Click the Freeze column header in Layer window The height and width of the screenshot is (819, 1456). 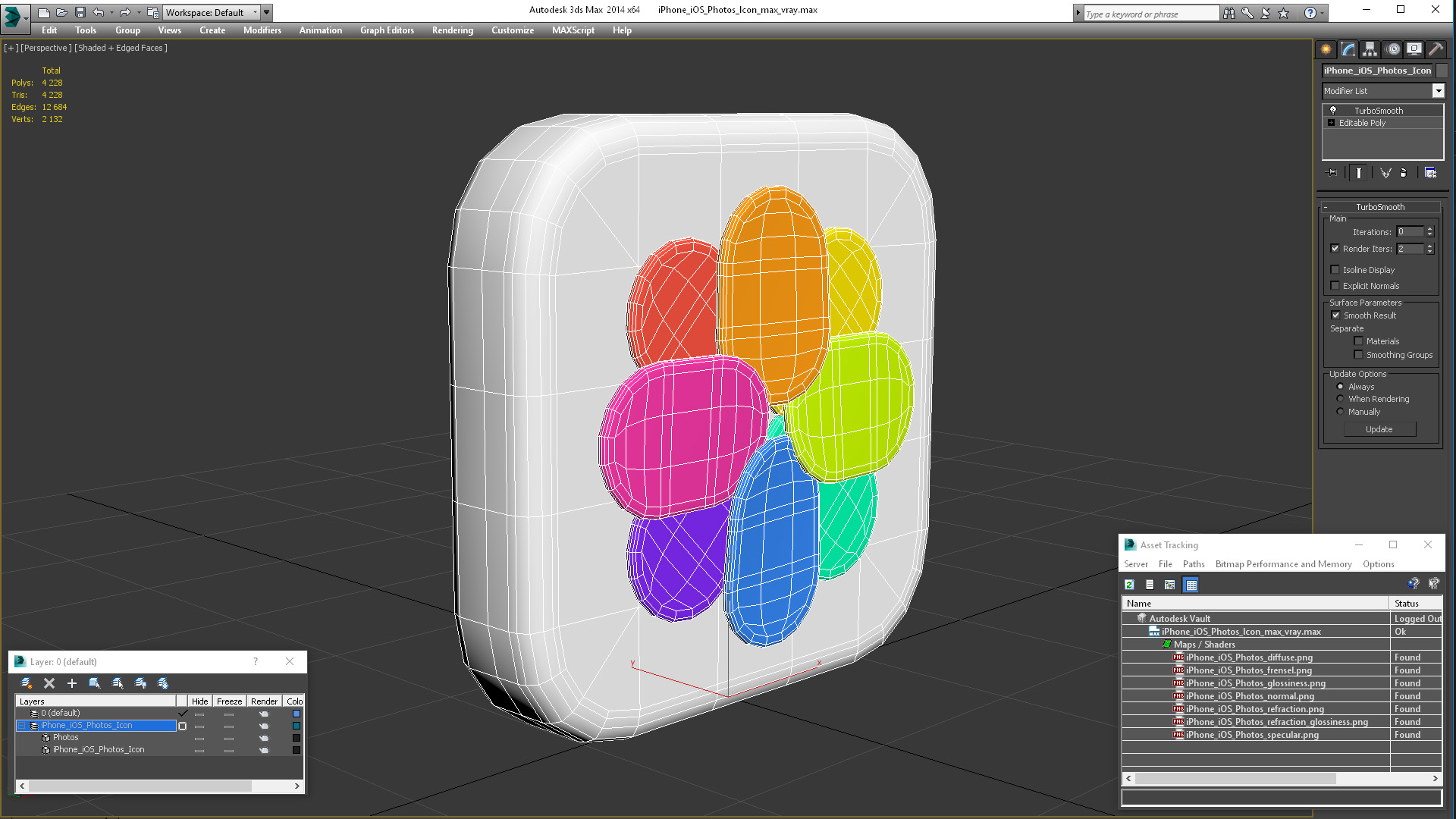click(x=229, y=701)
